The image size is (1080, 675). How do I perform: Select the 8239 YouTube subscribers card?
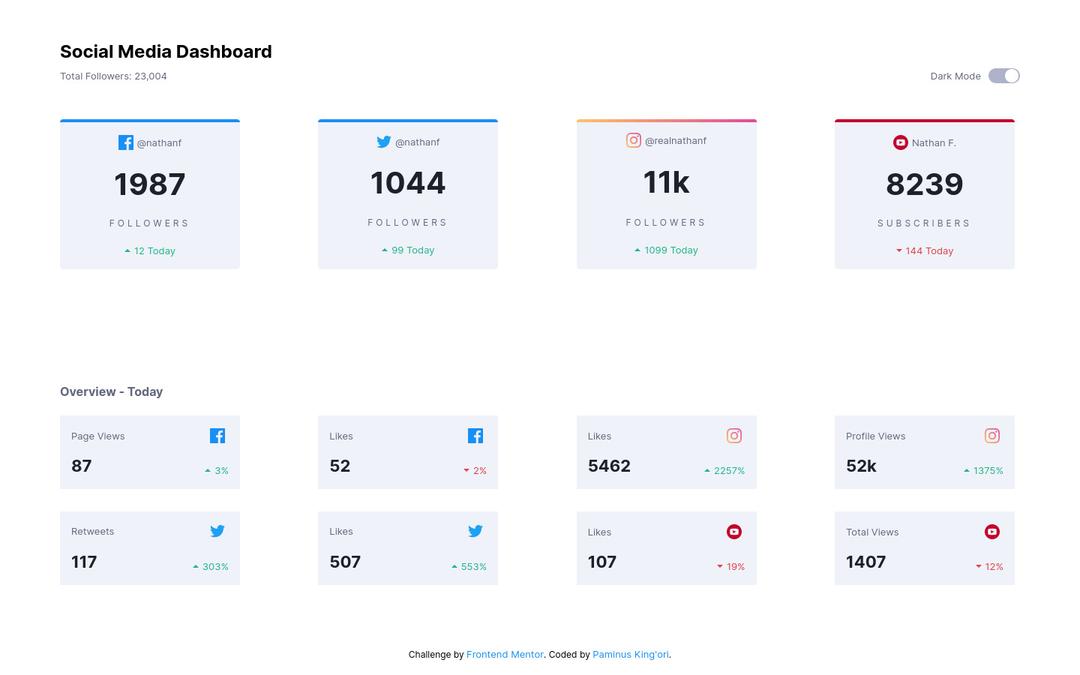pyautogui.click(x=924, y=195)
